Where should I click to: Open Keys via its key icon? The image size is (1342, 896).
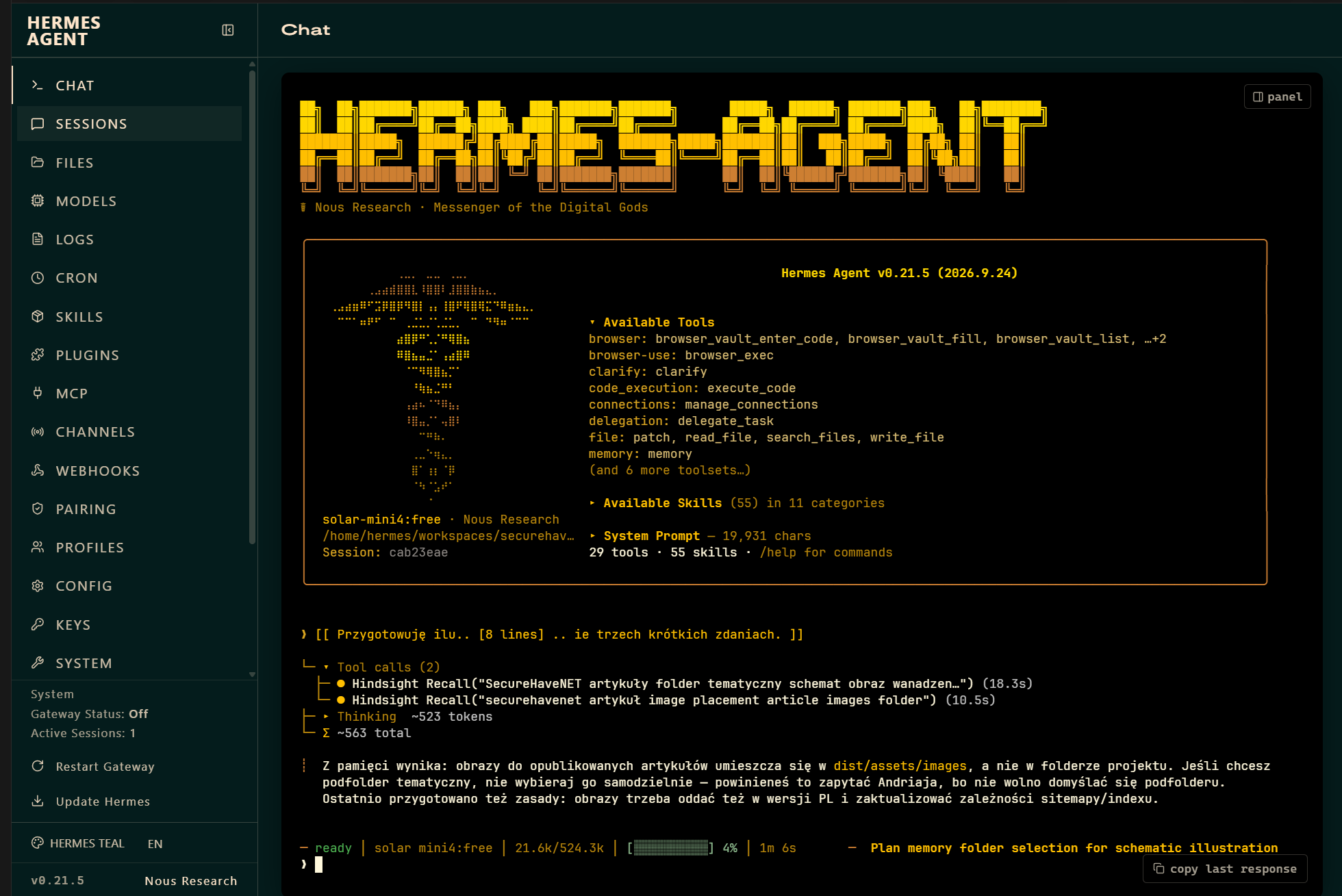37,625
